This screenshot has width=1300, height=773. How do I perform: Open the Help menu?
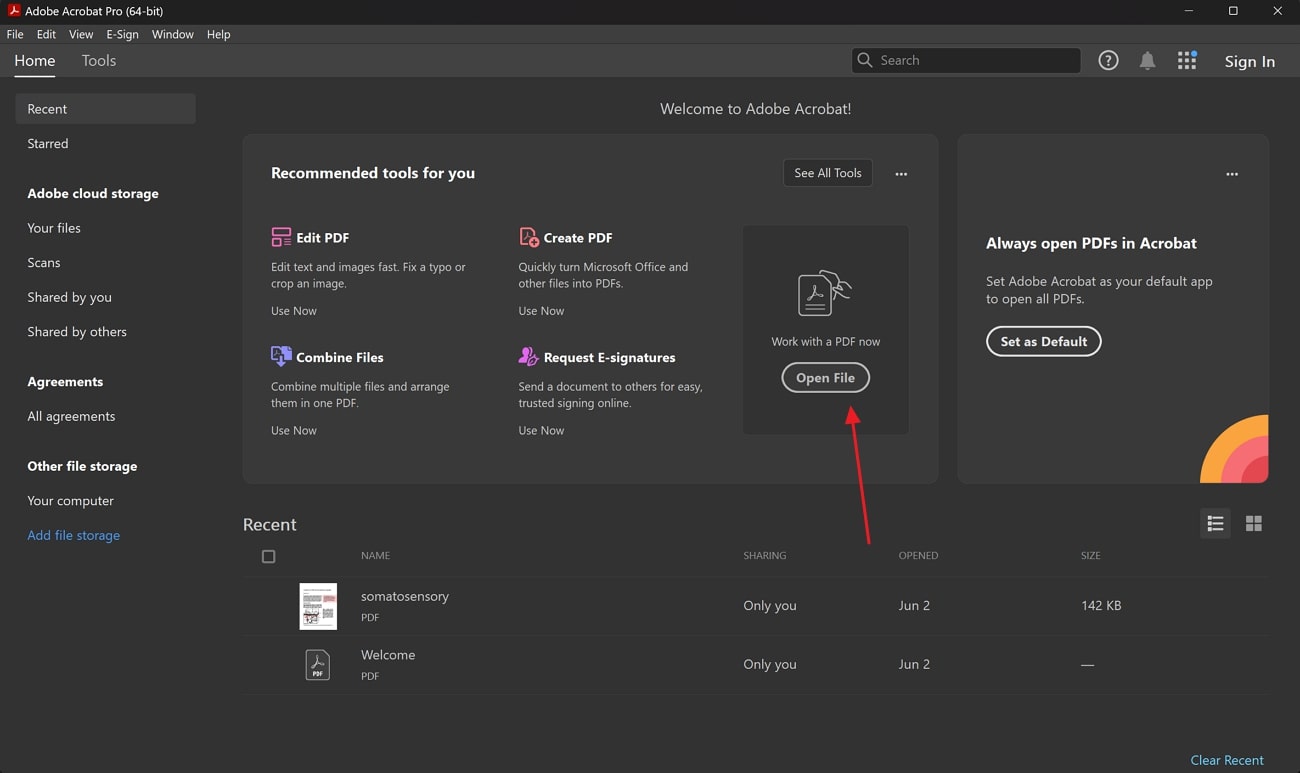coord(219,34)
